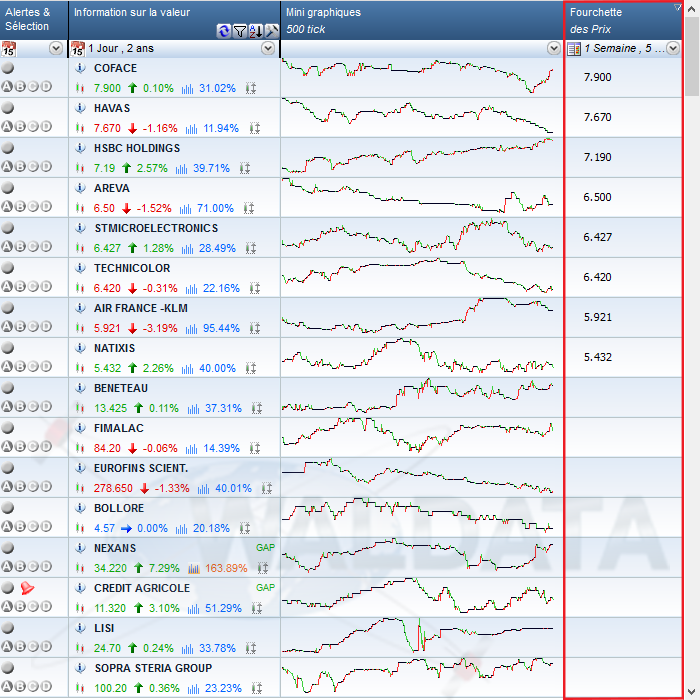Open the CREDIT AGRICOLE stock name

(x=142, y=588)
